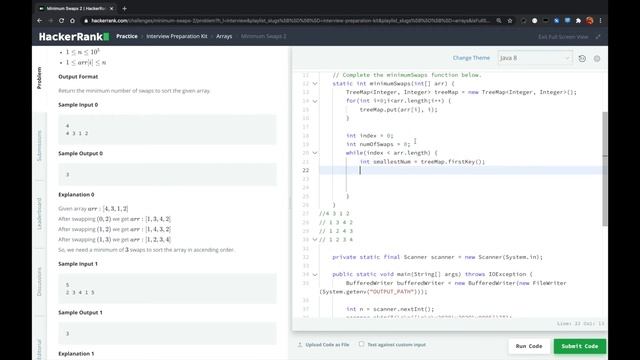Open the Chrome three-dot menu
The width and height of the screenshot is (640, 360).
pyautogui.click(x=600, y=20)
